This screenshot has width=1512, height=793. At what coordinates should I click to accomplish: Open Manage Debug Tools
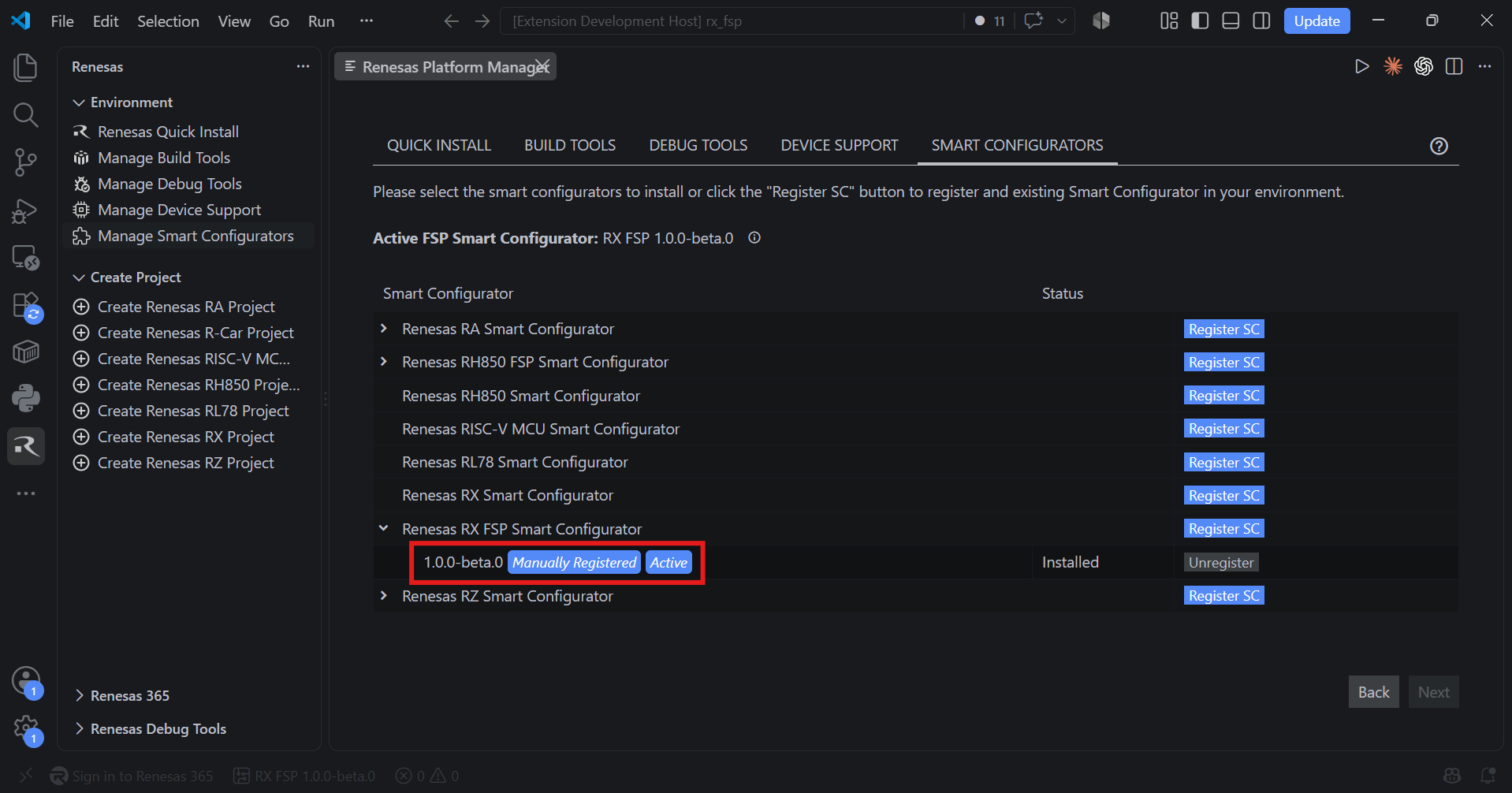169,184
